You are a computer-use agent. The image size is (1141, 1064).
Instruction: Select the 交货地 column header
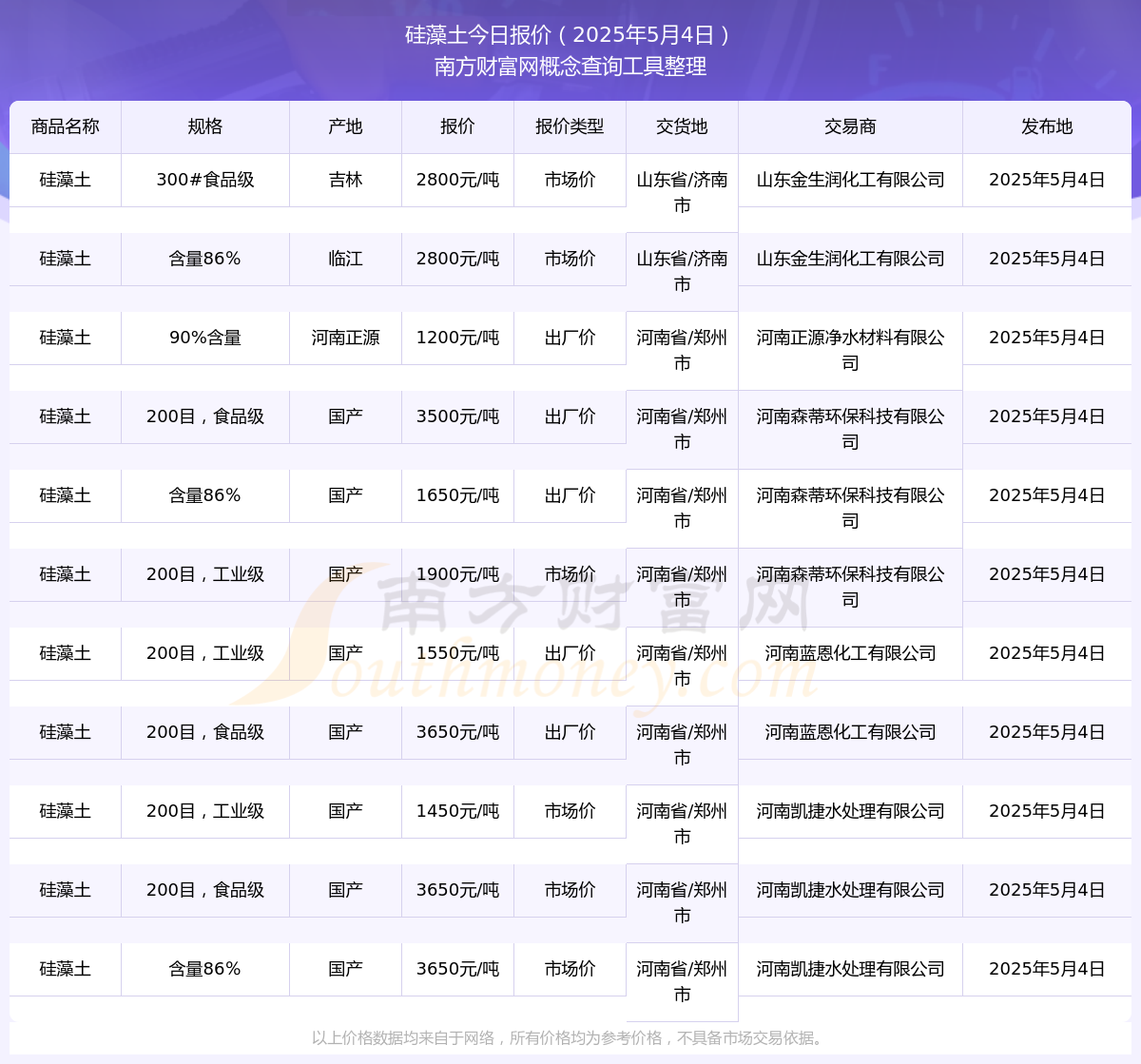683,126
